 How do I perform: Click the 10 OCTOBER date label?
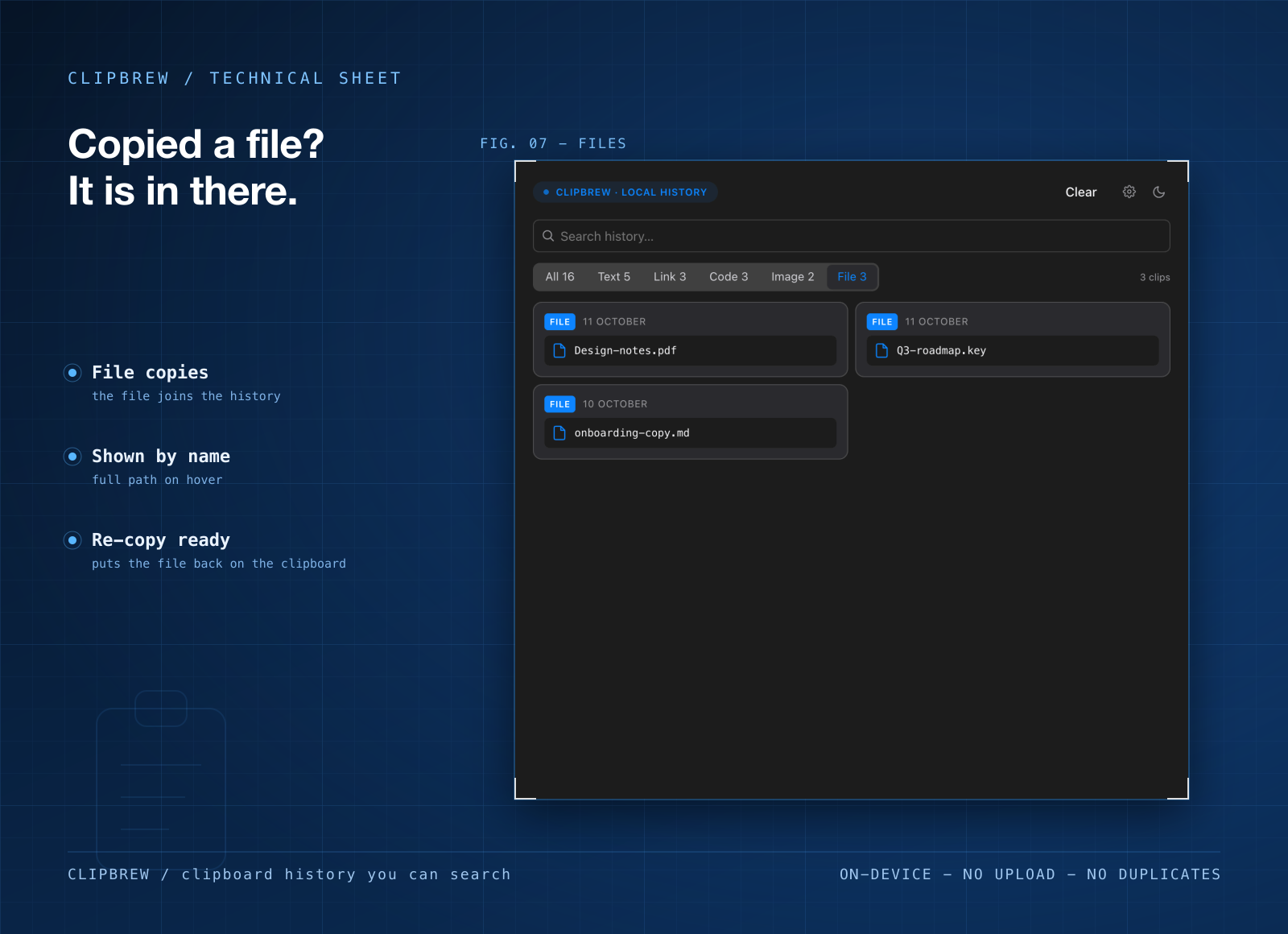(x=615, y=404)
